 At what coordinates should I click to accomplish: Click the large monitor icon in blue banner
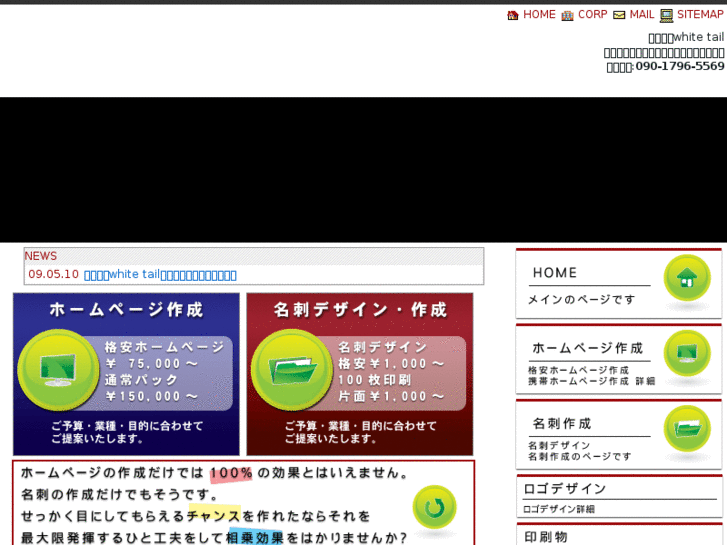pos(58,370)
